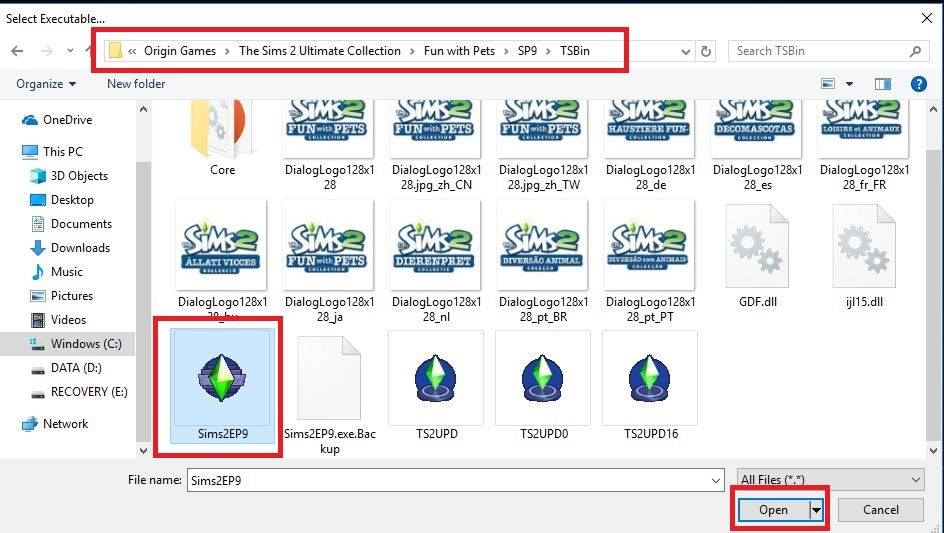944x533 pixels.
Task: Select Windows (C:) drive in sidebar
Action: pyautogui.click(x=68, y=344)
